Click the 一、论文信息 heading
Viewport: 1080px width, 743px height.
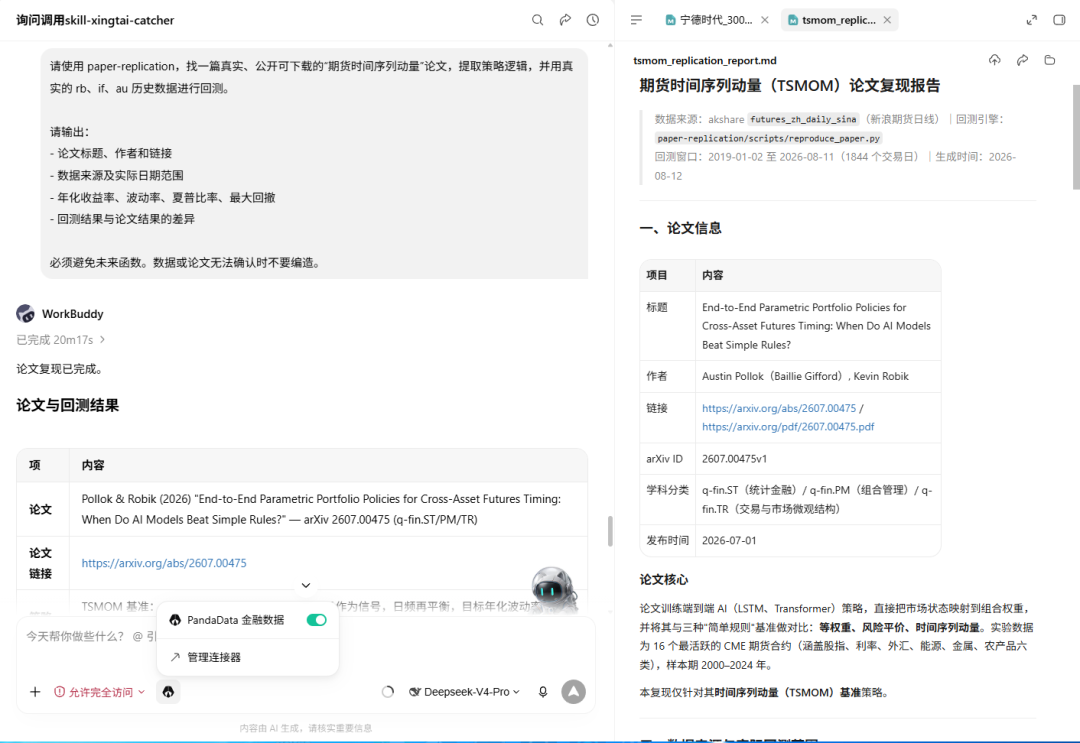[x=681, y=228]
